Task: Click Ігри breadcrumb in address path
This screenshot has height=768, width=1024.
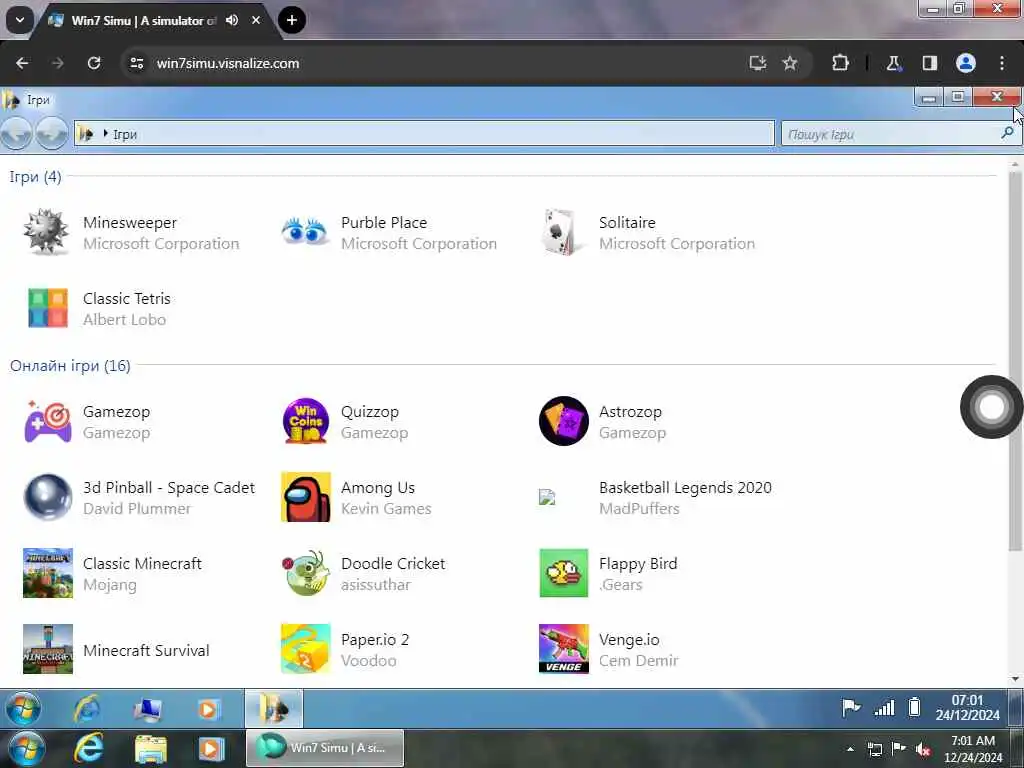Action: tap(125, 134)
